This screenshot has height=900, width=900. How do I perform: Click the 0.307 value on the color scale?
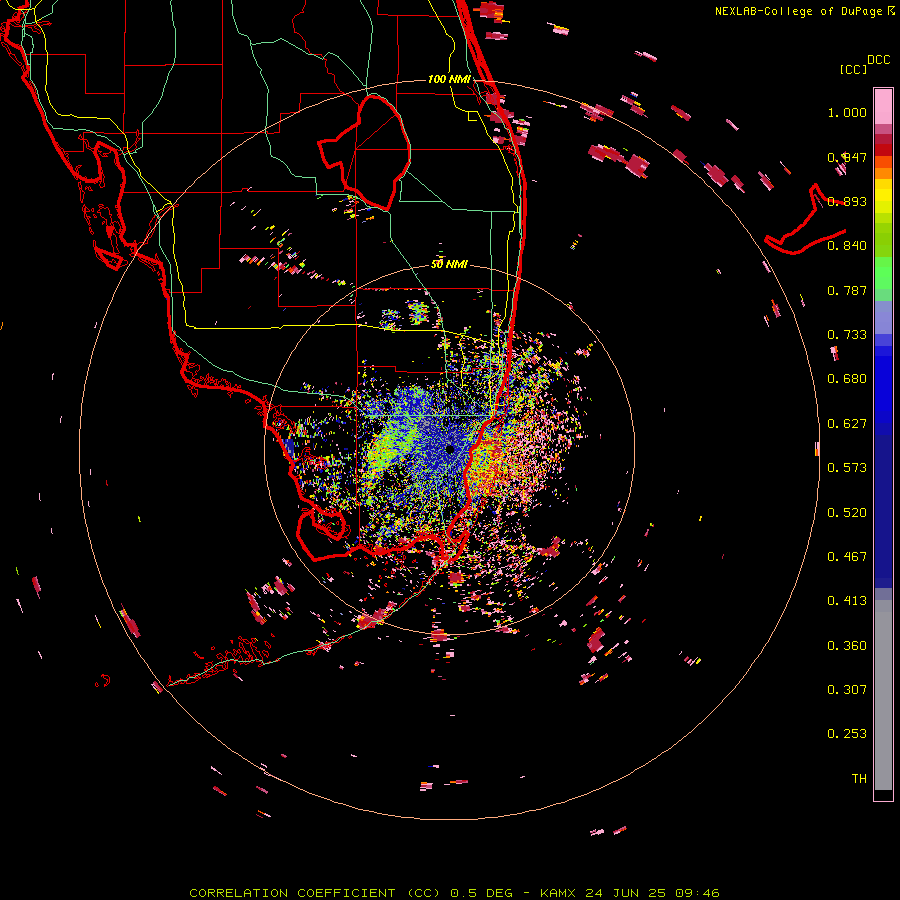coord(847,690)
